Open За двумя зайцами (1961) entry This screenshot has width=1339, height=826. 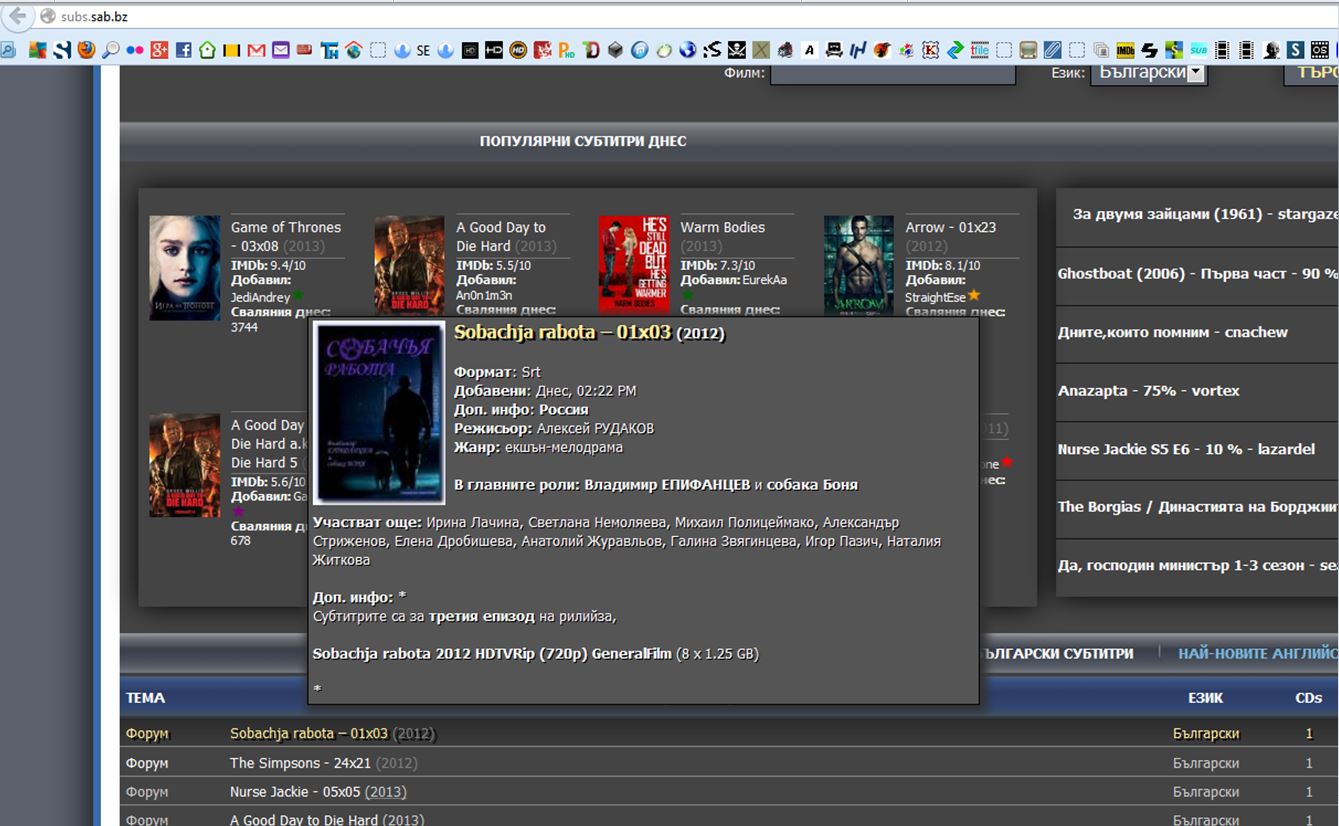click(x=1205, y=214)
